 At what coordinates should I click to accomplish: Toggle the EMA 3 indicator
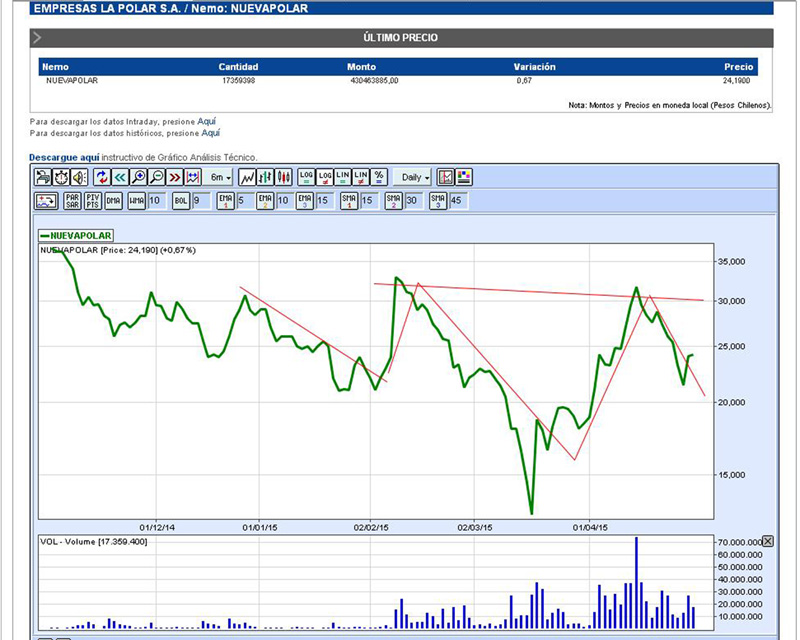point(305,201)
